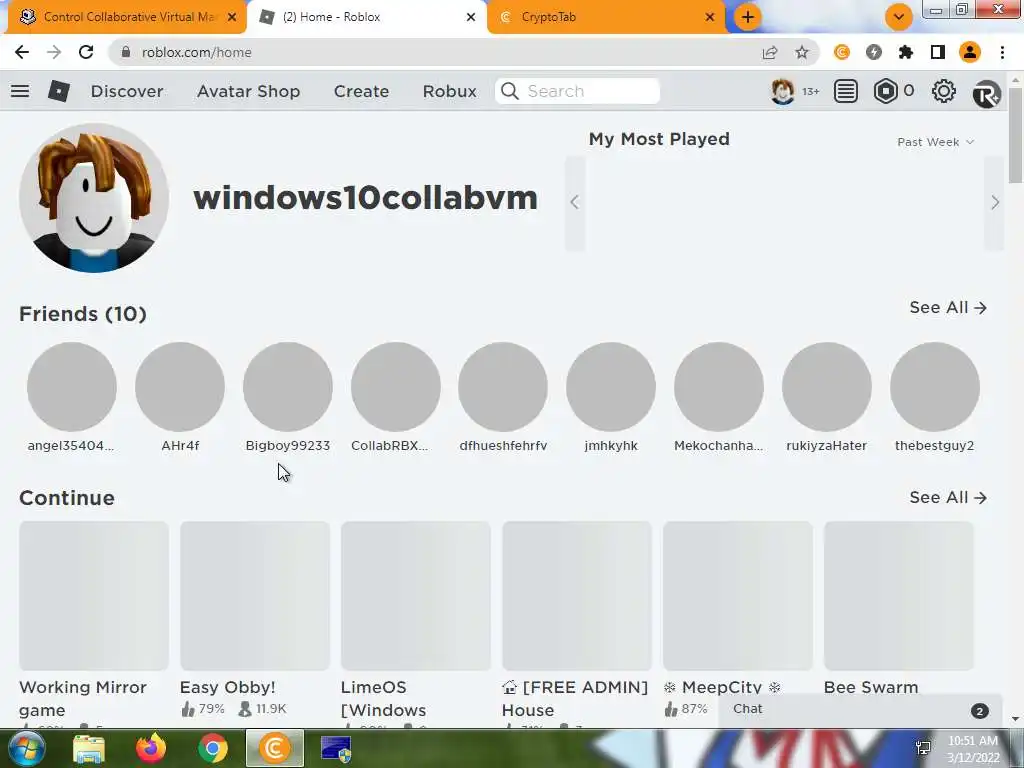Open the shielded program taskbar icon
Screen dimensions: 1024x768
tap(336, 749)
